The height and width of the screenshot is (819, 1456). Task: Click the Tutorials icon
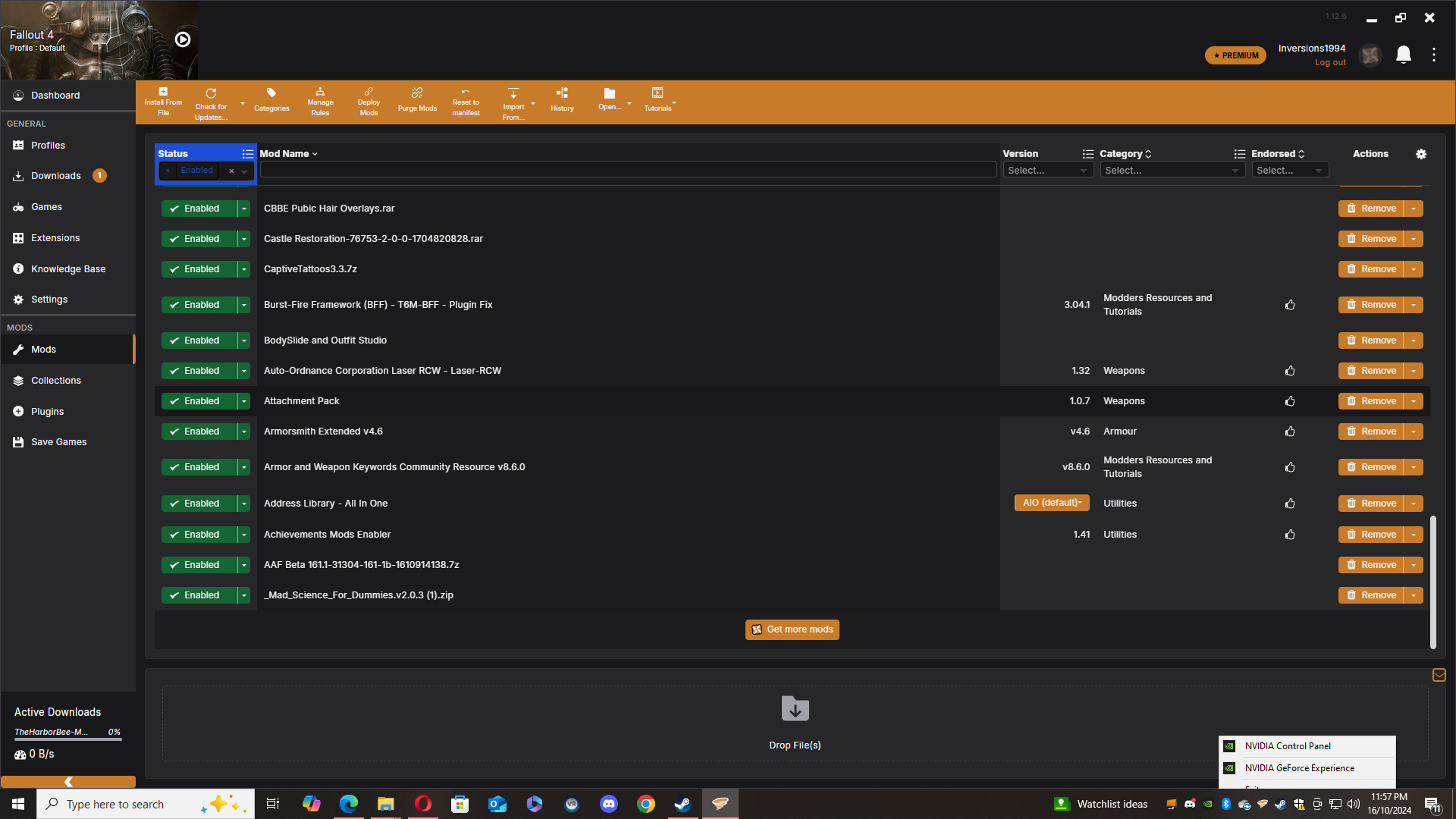pyautogui.click(x=657, y=93)
